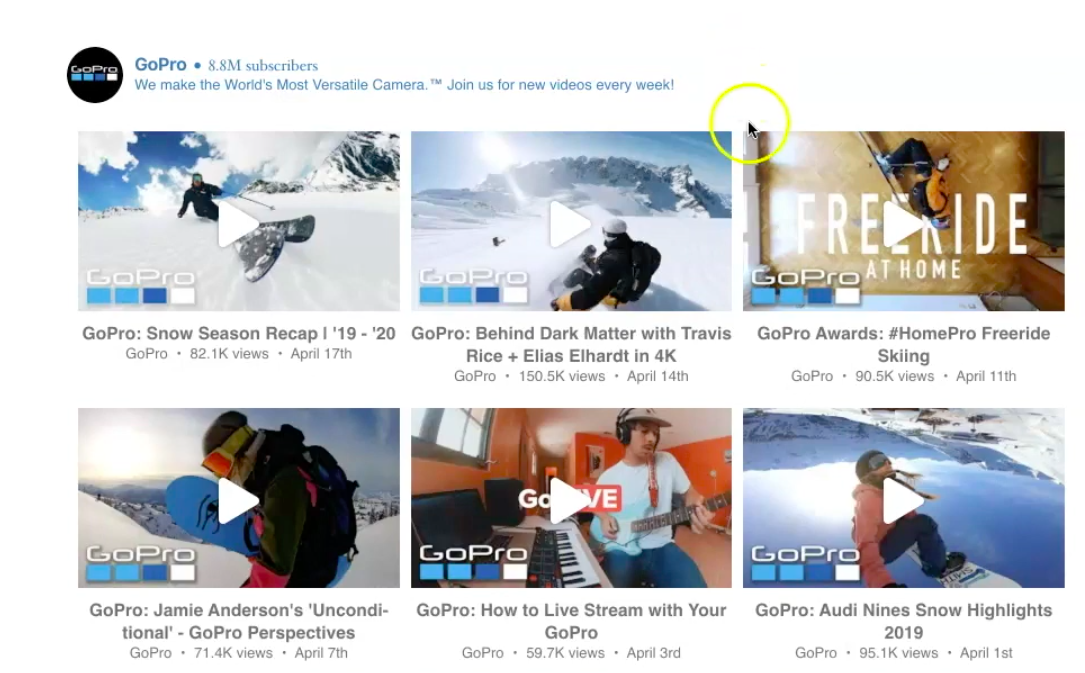The image size is (1085, 673).
Task: Click GoPro author name under Freeride Skiing video
Action: pos(812,376)
